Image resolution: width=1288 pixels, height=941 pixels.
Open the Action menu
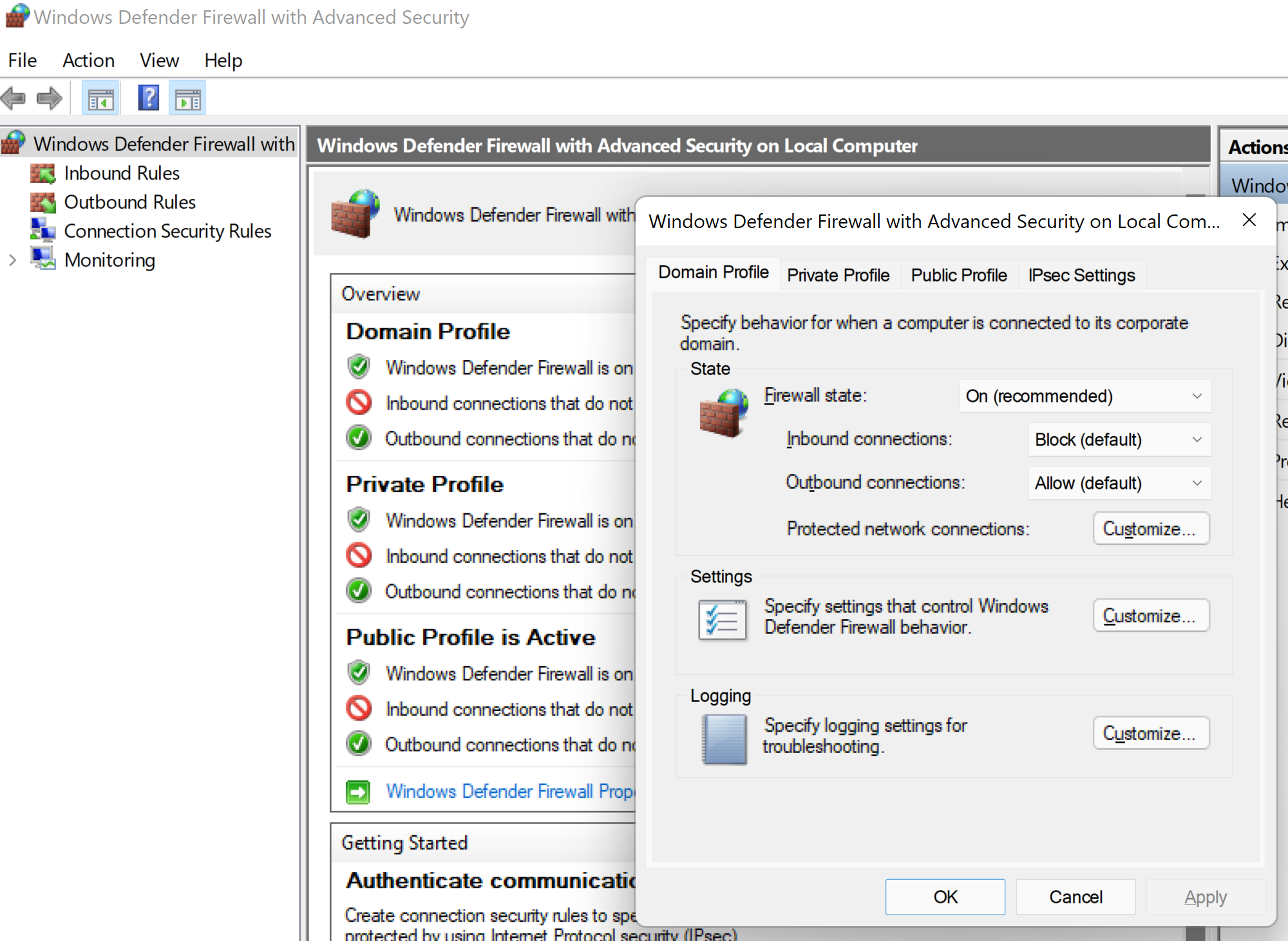pyautogui.click(x=88, y=60)
